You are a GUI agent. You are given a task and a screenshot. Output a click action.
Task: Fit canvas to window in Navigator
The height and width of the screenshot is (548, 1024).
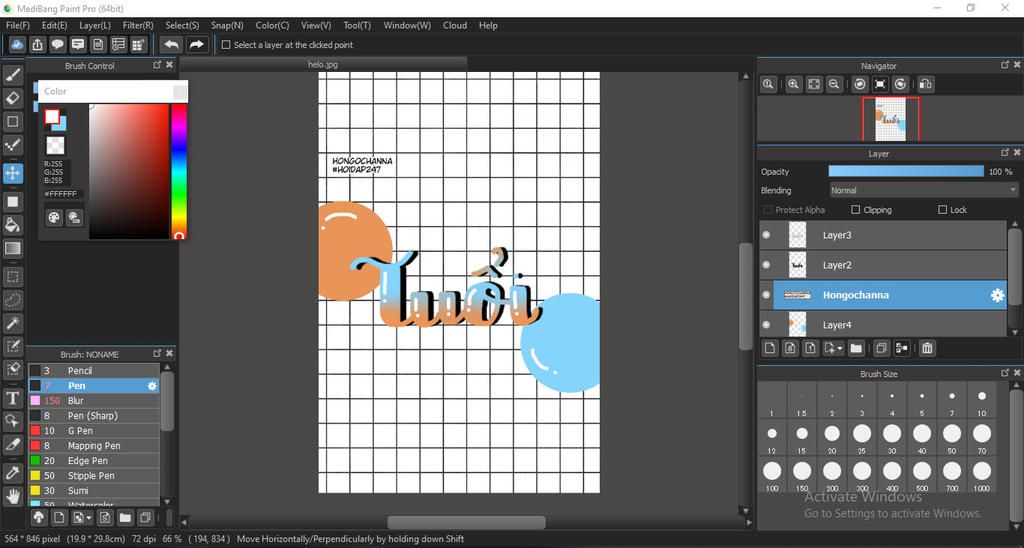[x=814, y=84]
